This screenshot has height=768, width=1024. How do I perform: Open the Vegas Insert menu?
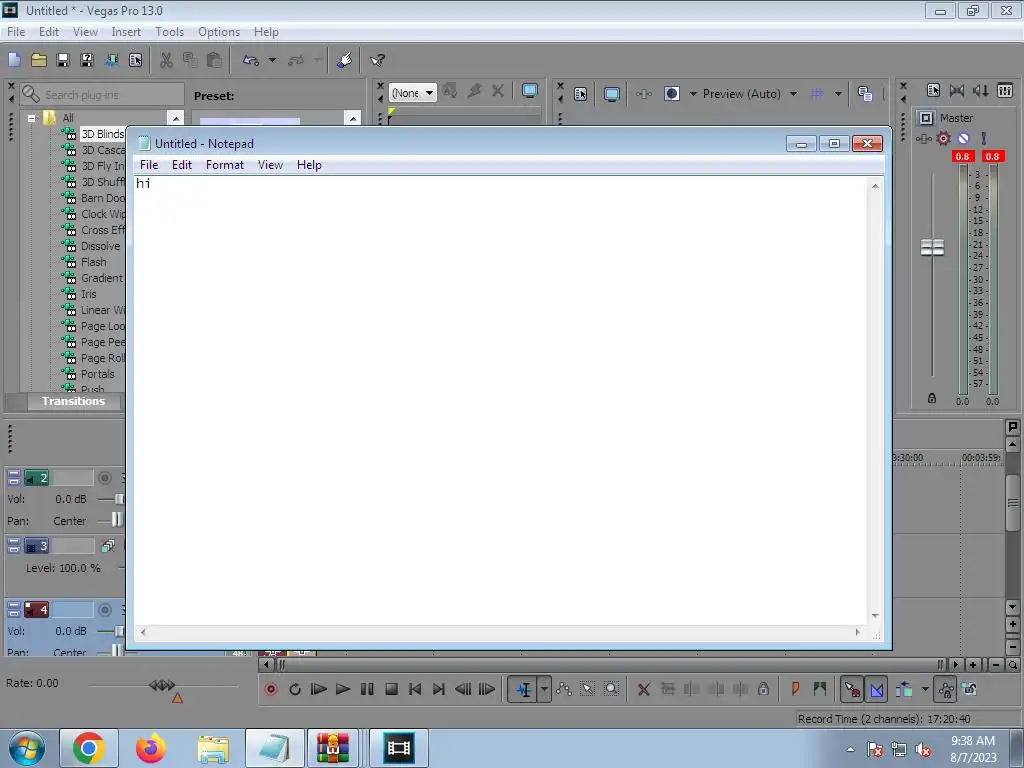[x=126, y=32]
